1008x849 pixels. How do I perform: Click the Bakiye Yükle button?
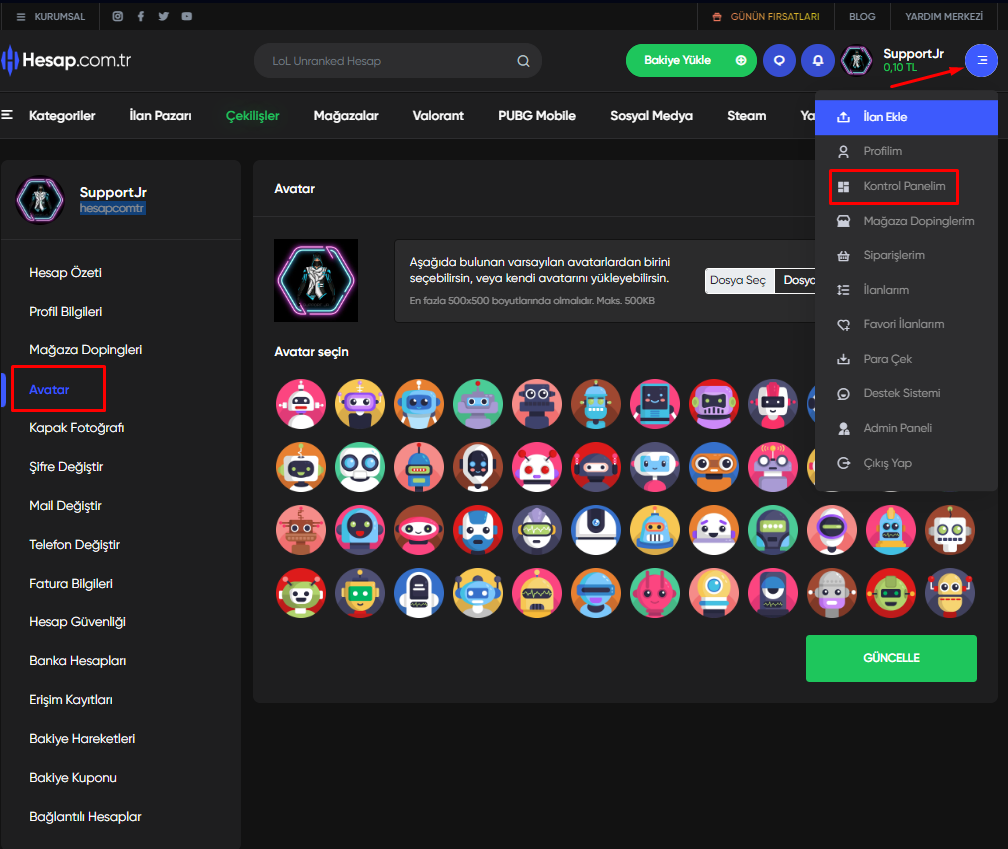tap(691, 60)
